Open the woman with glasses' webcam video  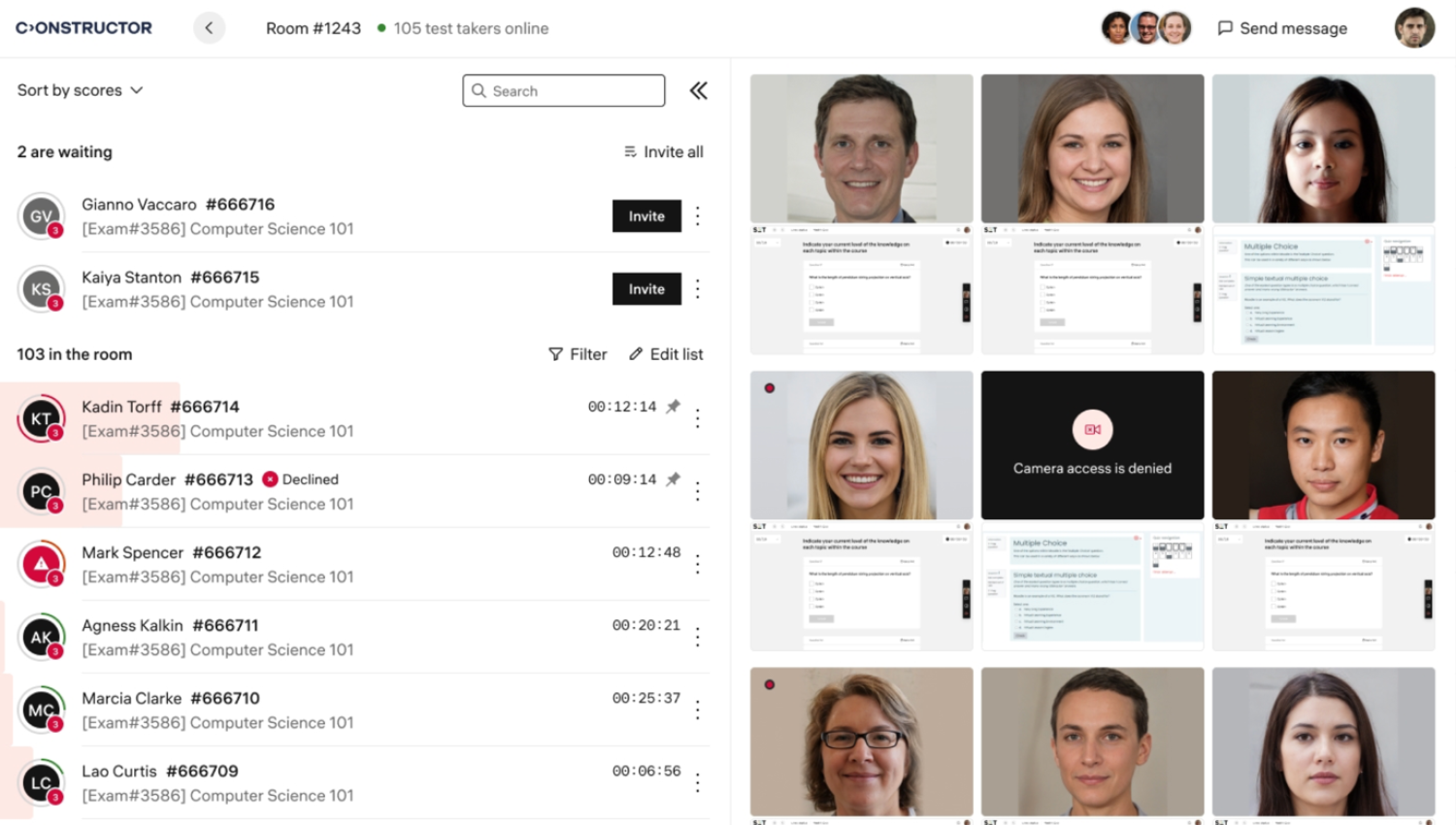coord(862,742)
